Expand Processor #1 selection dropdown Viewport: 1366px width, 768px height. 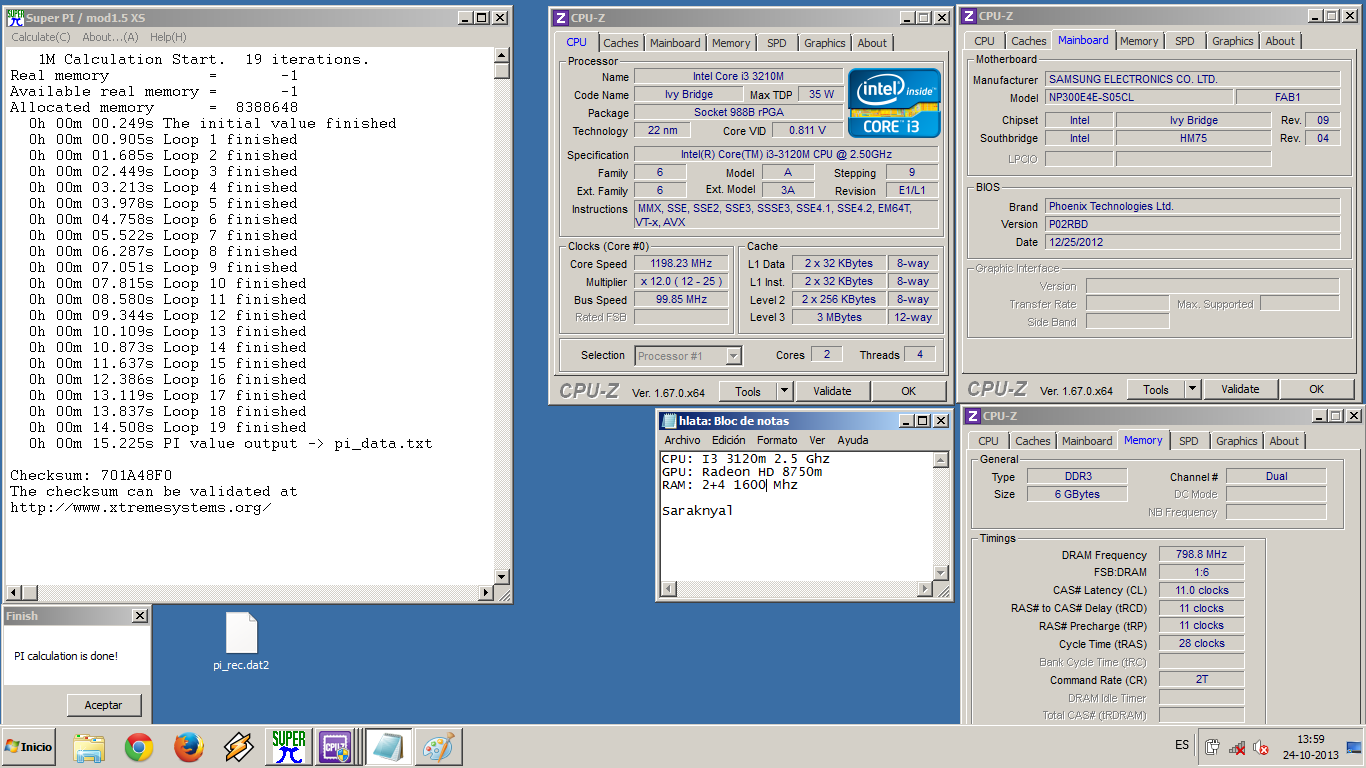tap(733, 356)
